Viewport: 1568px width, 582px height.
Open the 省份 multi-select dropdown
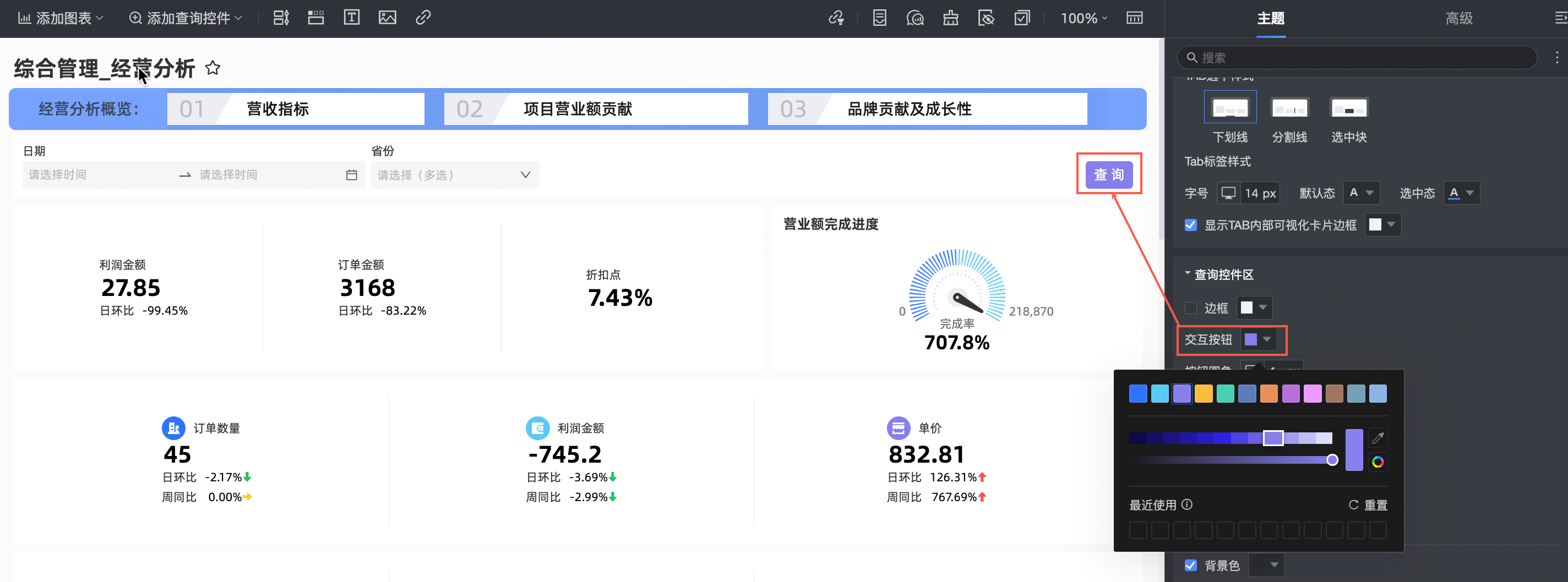pos(455,174)
